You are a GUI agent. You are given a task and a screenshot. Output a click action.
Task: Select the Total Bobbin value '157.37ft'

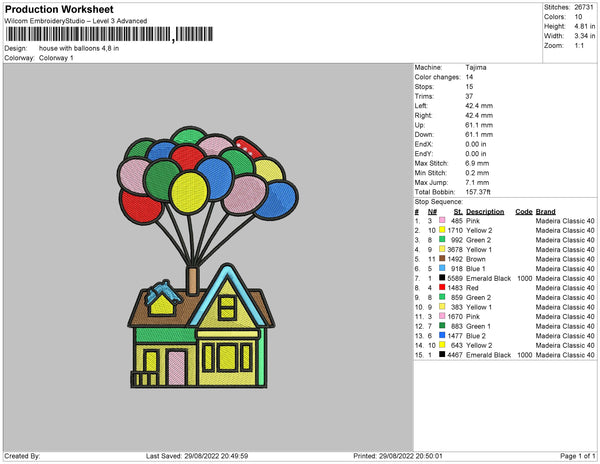pos(478,192)
